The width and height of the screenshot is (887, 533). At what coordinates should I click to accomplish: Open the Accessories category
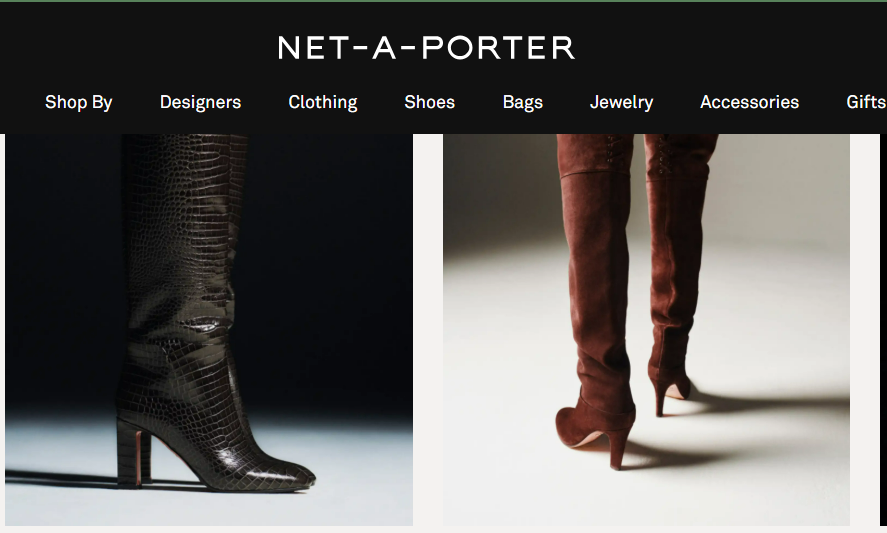(x=750, y=102)
